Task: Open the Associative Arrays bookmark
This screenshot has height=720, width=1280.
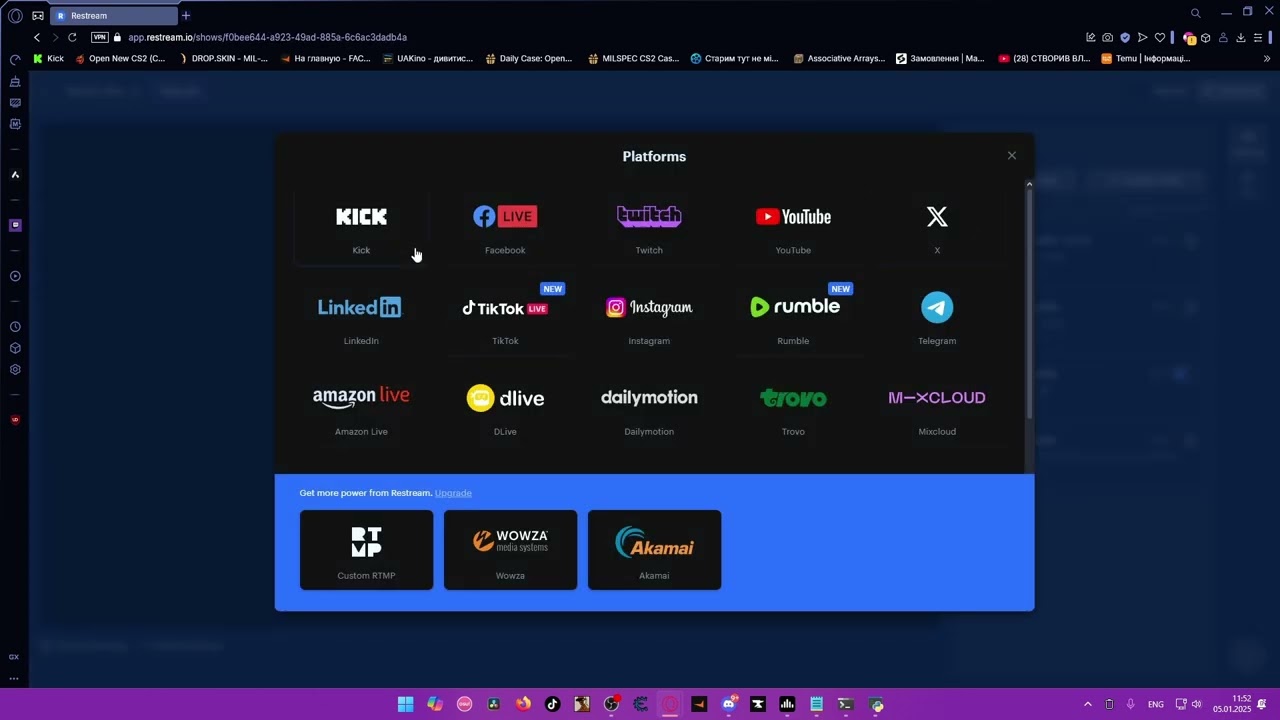Action: [x=839, y=59]
